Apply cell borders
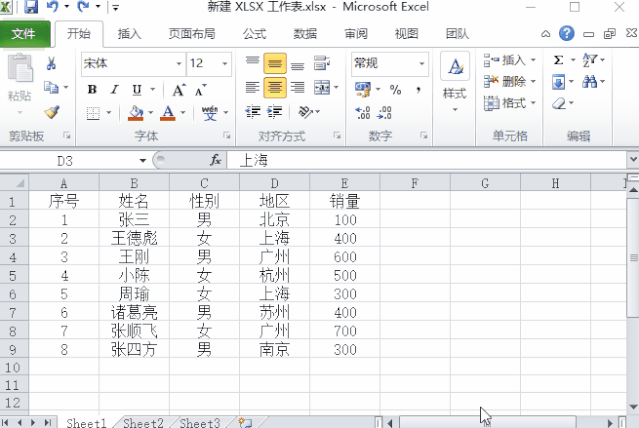639x428 pixels. pos(93,113)
